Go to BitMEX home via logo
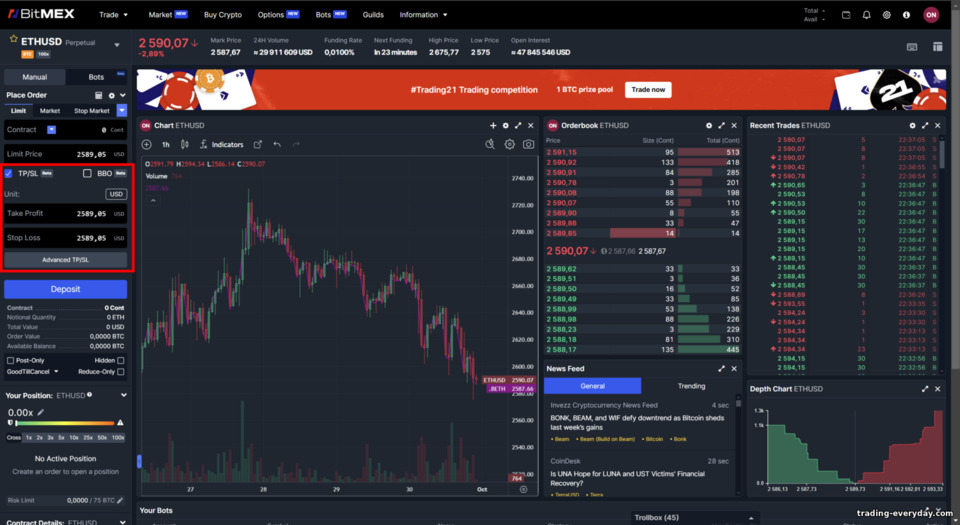960x525 pixels. click(41, 13)
